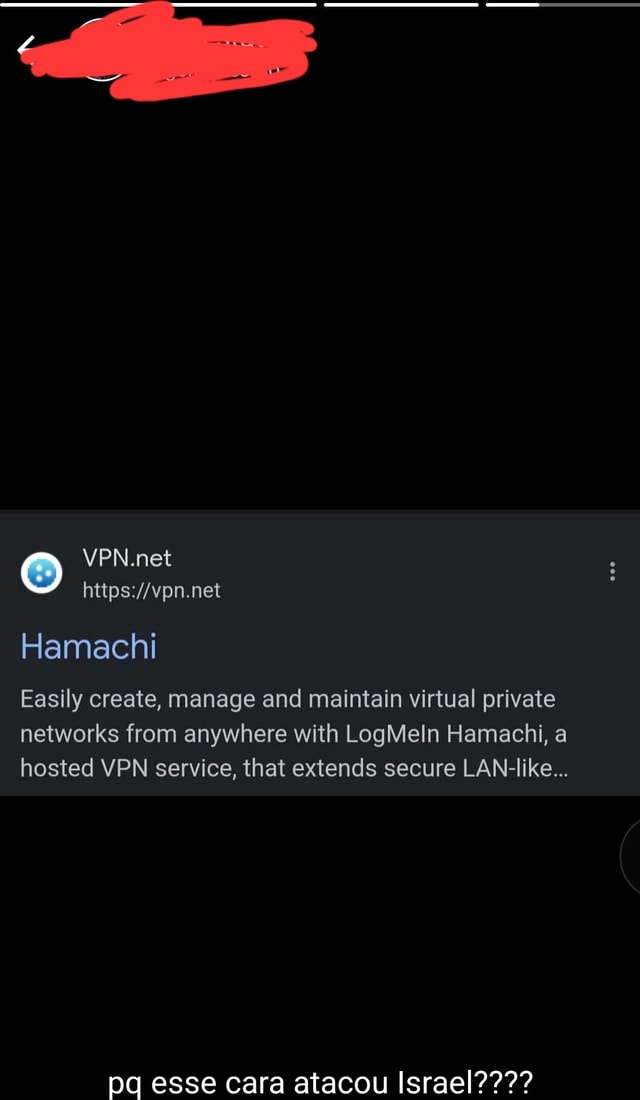
Task: Click the back arrow at top left
Action: click(x=20, y=45)
